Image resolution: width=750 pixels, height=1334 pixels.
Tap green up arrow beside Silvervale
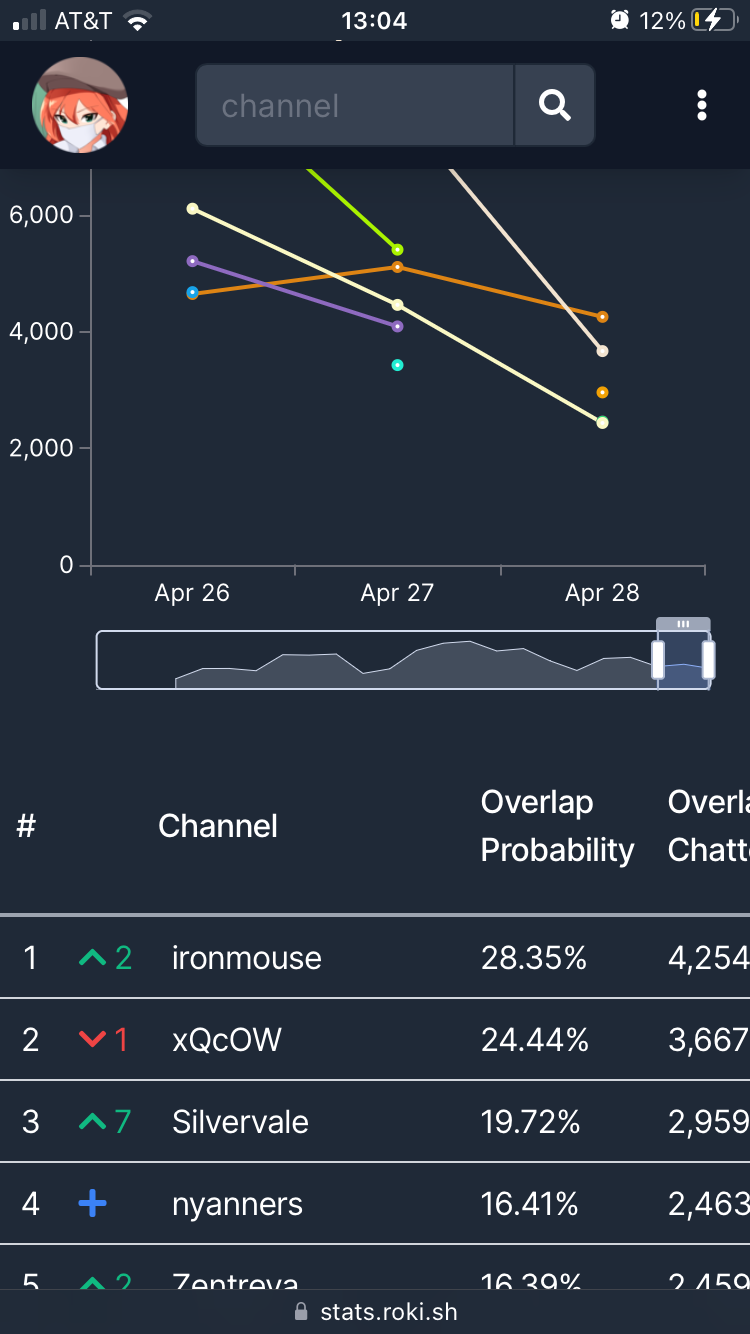click(x=92, y=1122)
